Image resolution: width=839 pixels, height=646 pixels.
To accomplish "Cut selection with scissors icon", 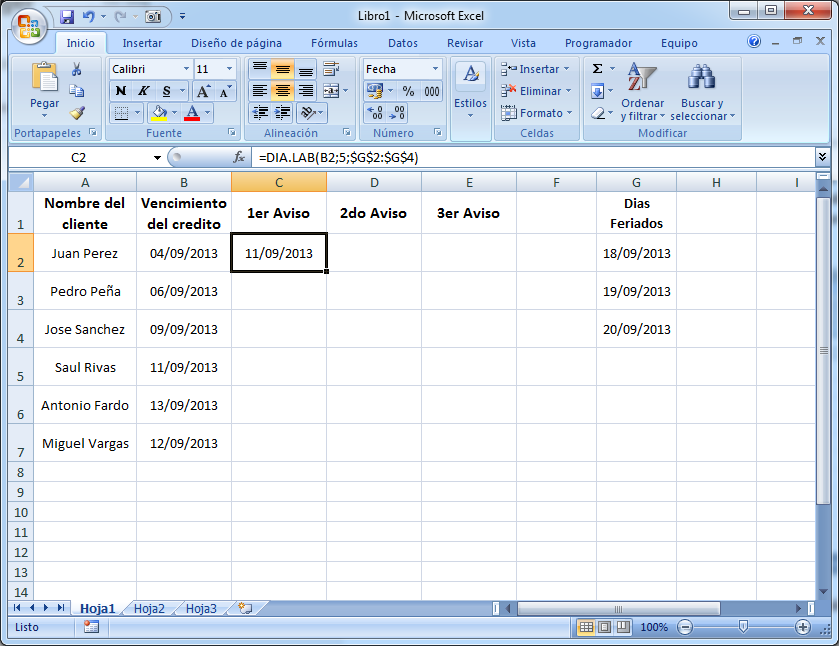I will [x=77, y=69].
